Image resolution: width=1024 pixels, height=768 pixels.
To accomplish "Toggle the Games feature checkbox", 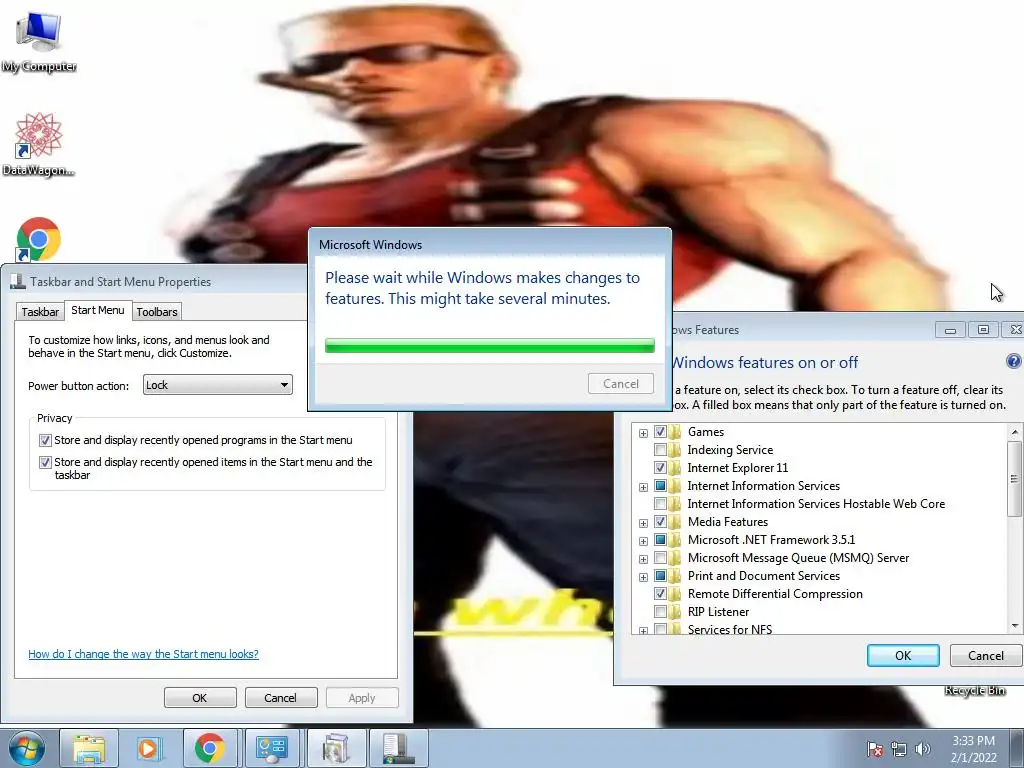I will point(660,432).
